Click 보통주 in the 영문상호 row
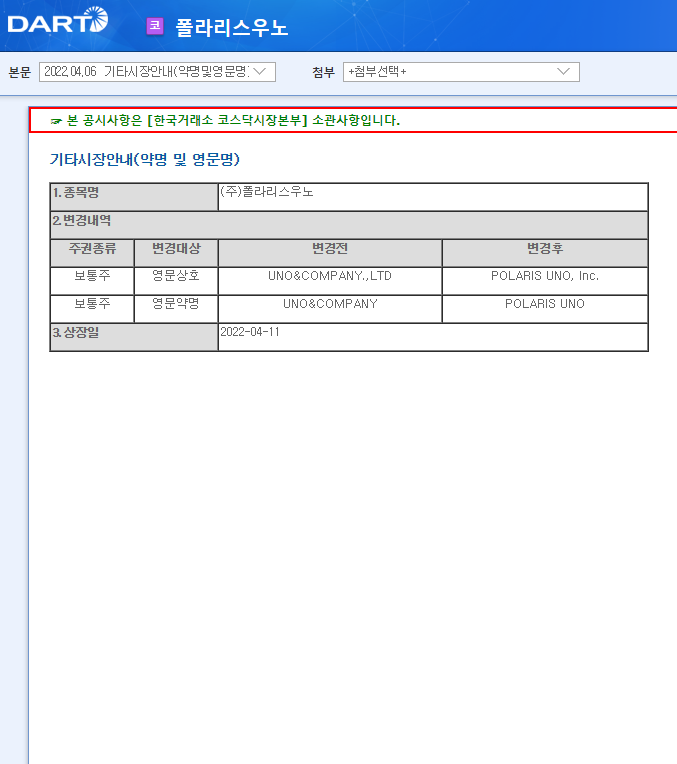The width and height of the screenshot is (677, 764). tap(92, 281)
